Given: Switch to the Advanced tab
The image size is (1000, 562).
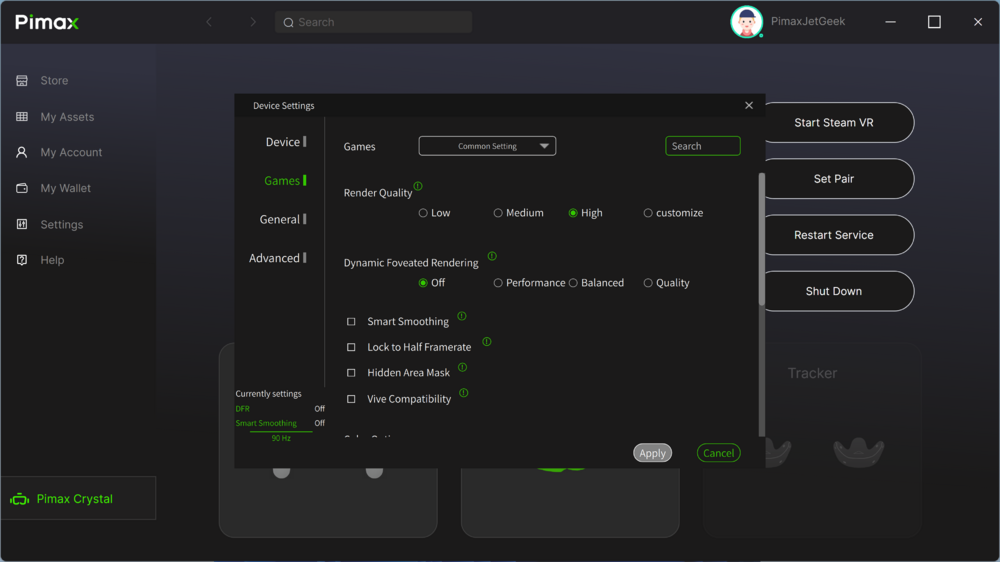Looking at the screenshot, I should click(277, 258).
